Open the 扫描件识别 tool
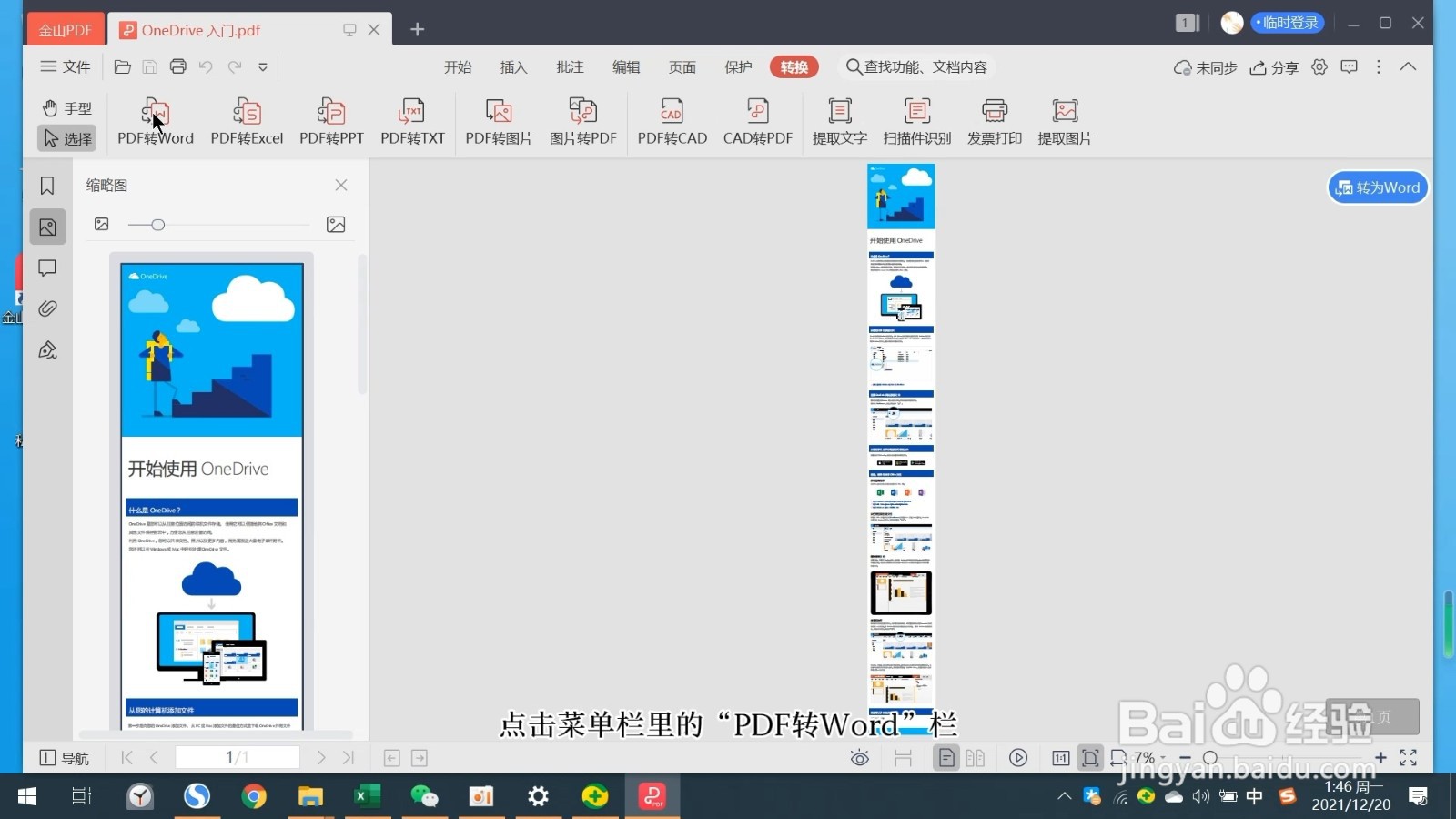 pyautogui.click(x=916, y=122)
